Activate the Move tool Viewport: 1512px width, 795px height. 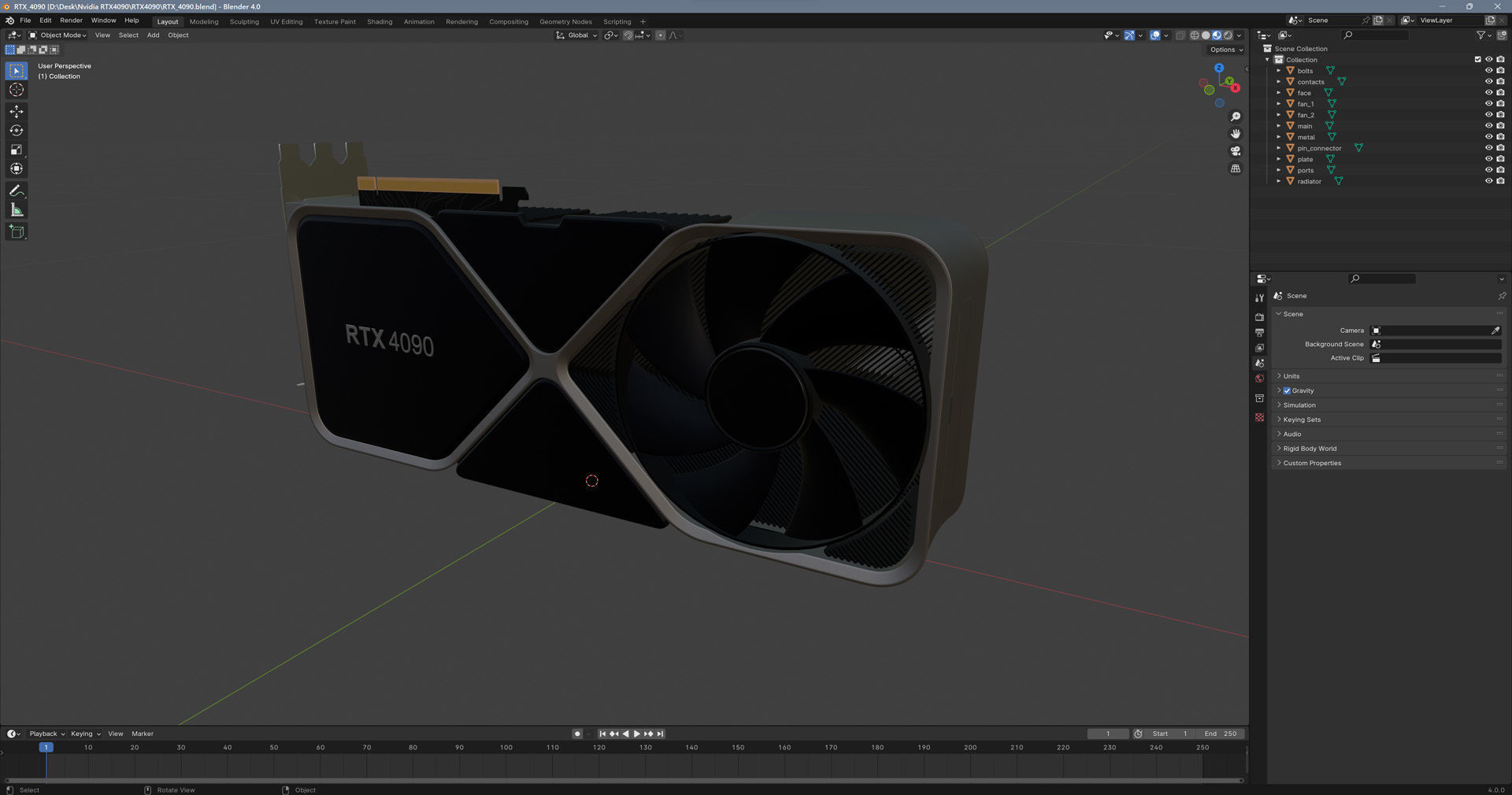[x=17, y=112]
